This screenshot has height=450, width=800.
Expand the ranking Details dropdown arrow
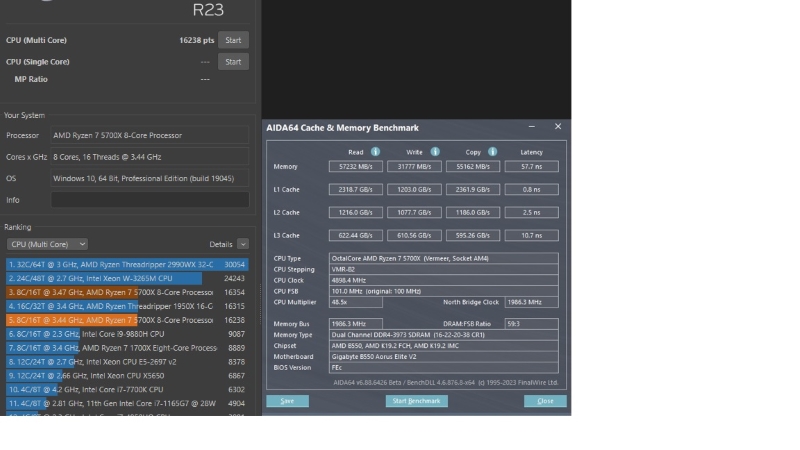[243, 244]
